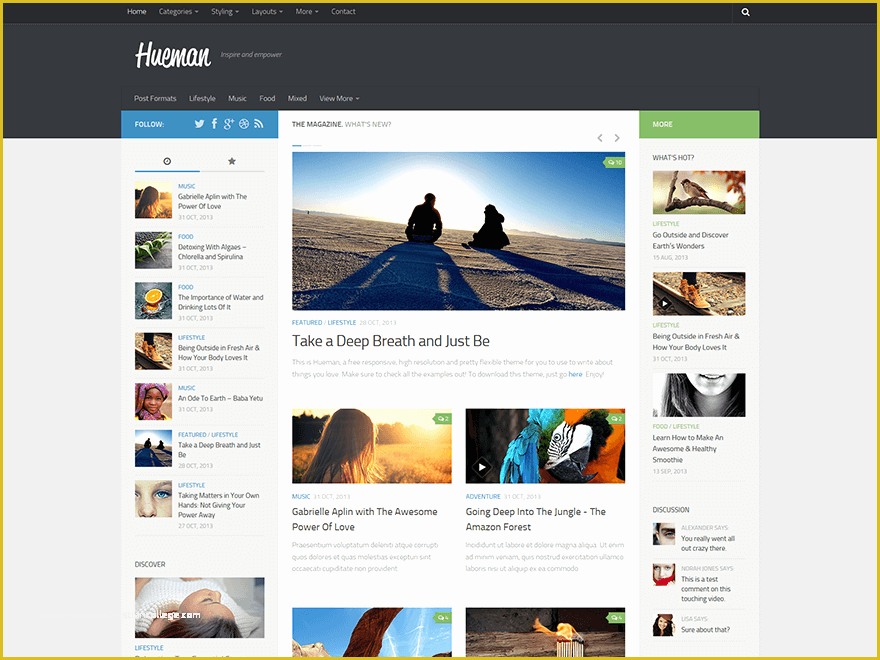This screenshot has width=880, height=660.
Task: Open Lisa's comment 'Sure about that?'
Action: click(705, 630)
